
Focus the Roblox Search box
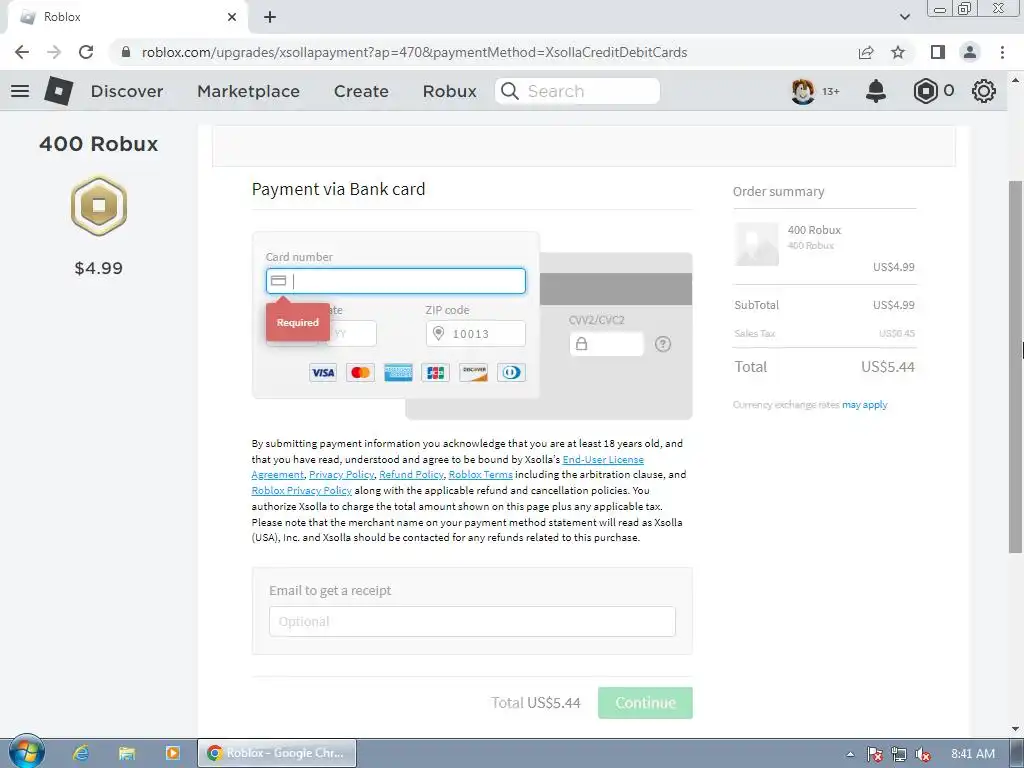[577, 91]
